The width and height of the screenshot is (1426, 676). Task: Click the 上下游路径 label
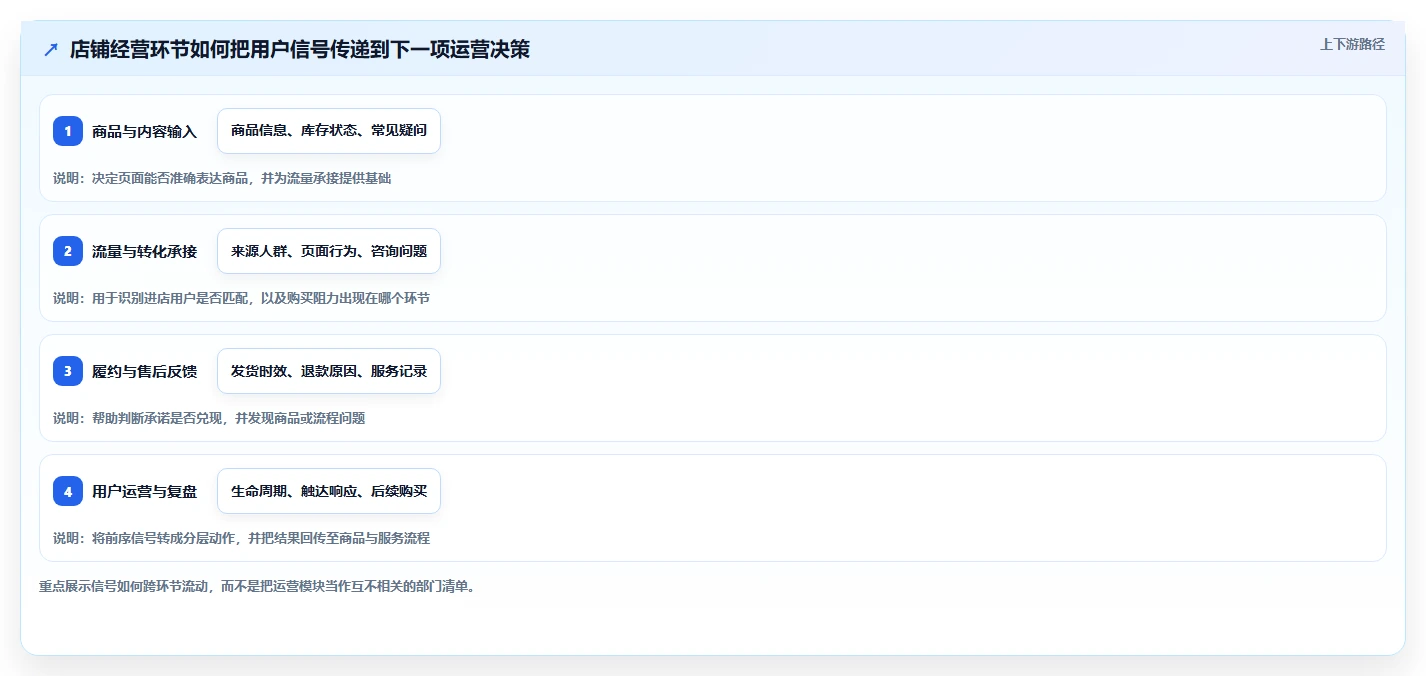1352,44
